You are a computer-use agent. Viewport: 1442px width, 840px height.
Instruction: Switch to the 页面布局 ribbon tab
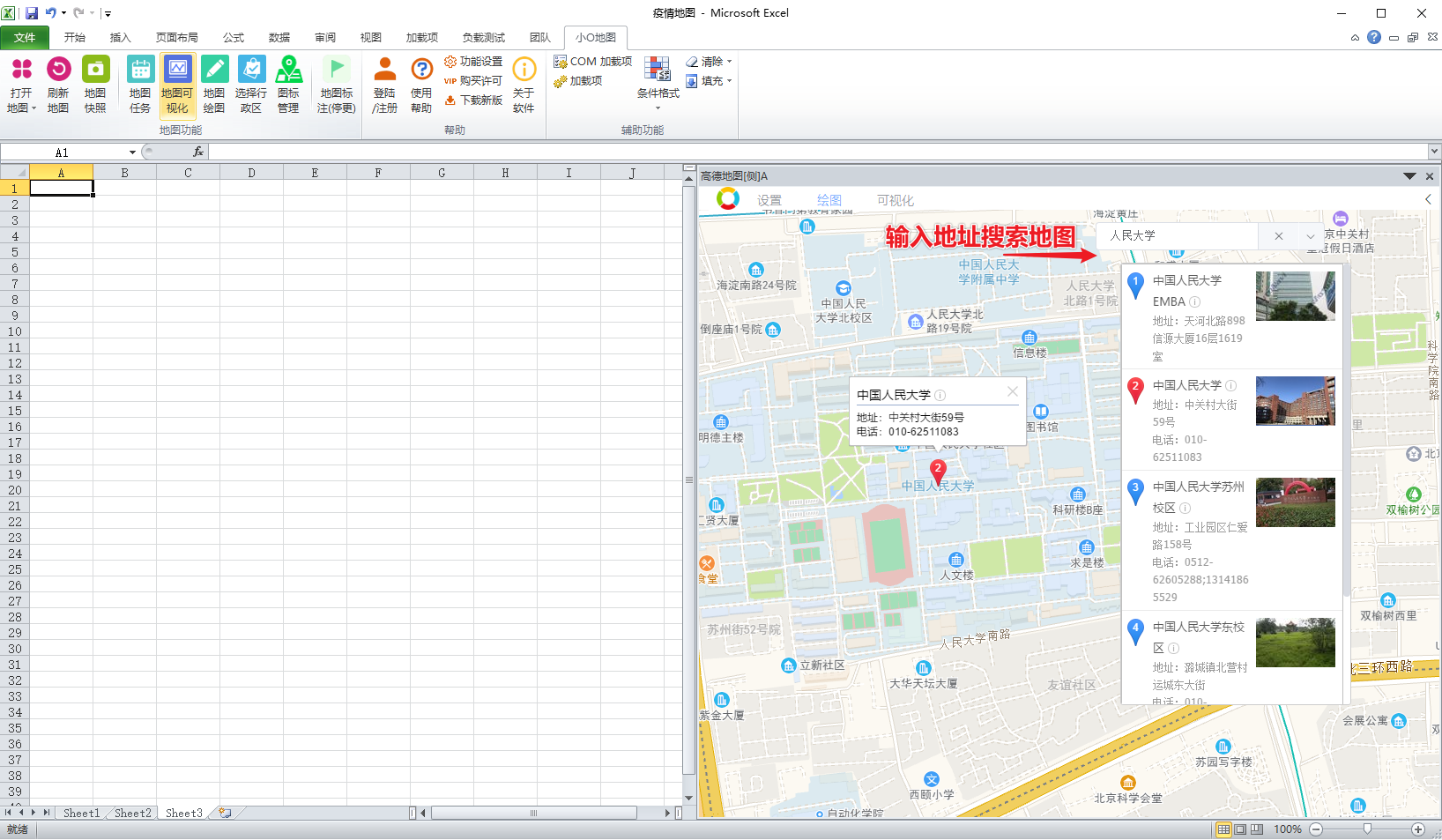[177, 37]
